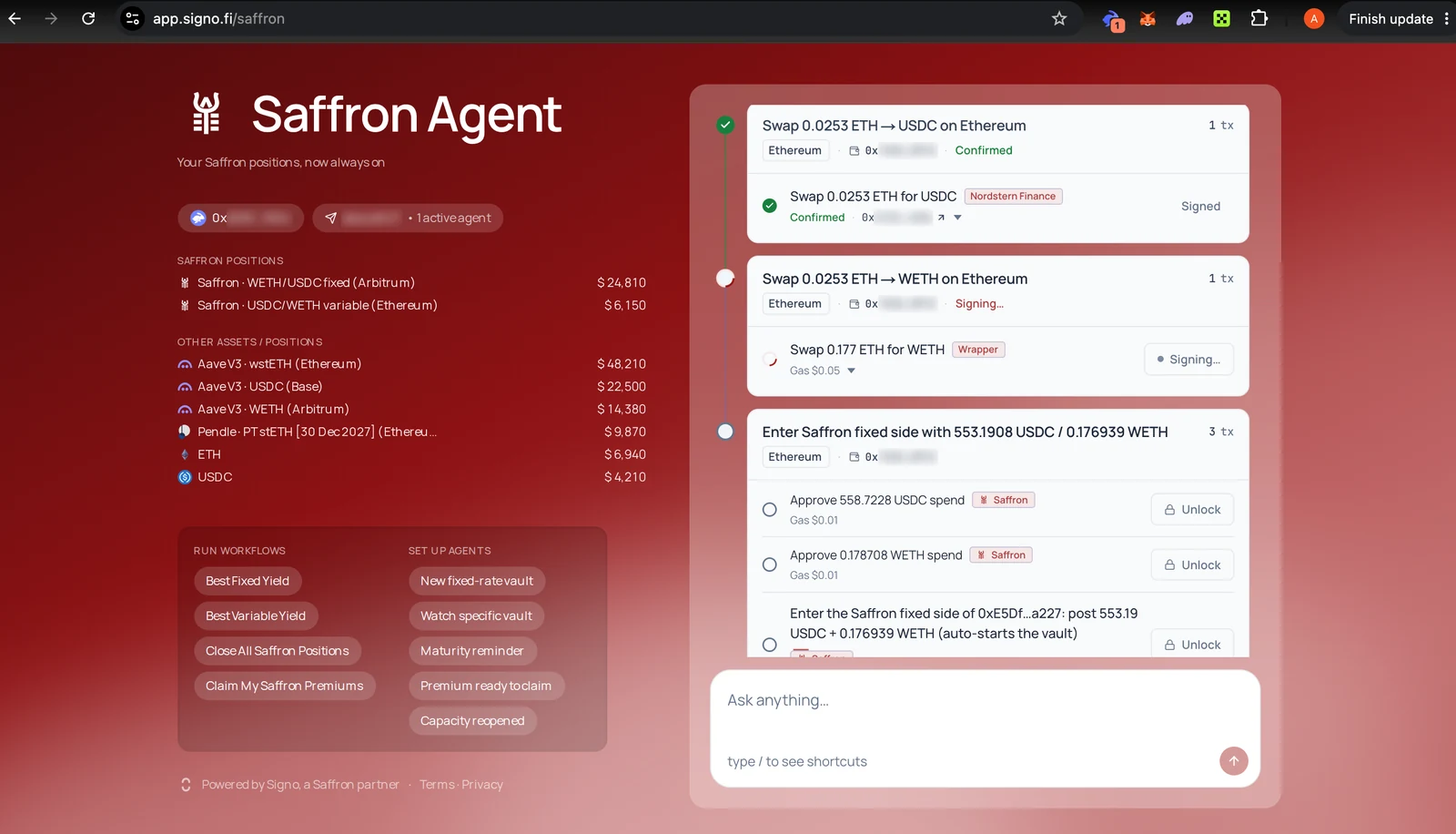This screenshot has height=834, width=1456.
Task: Run Claim My Saffron Premiums workflow
Action: (284, 686)
